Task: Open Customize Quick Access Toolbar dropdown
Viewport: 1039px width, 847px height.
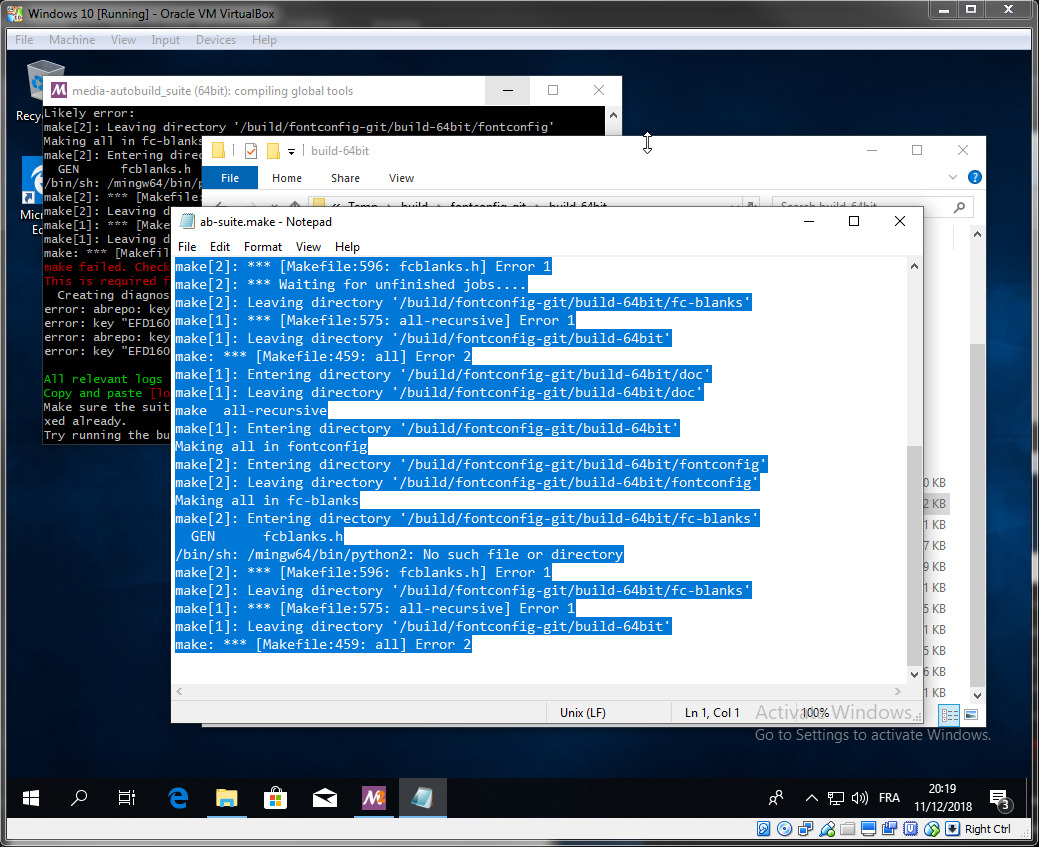Action: tap(291, 152)
